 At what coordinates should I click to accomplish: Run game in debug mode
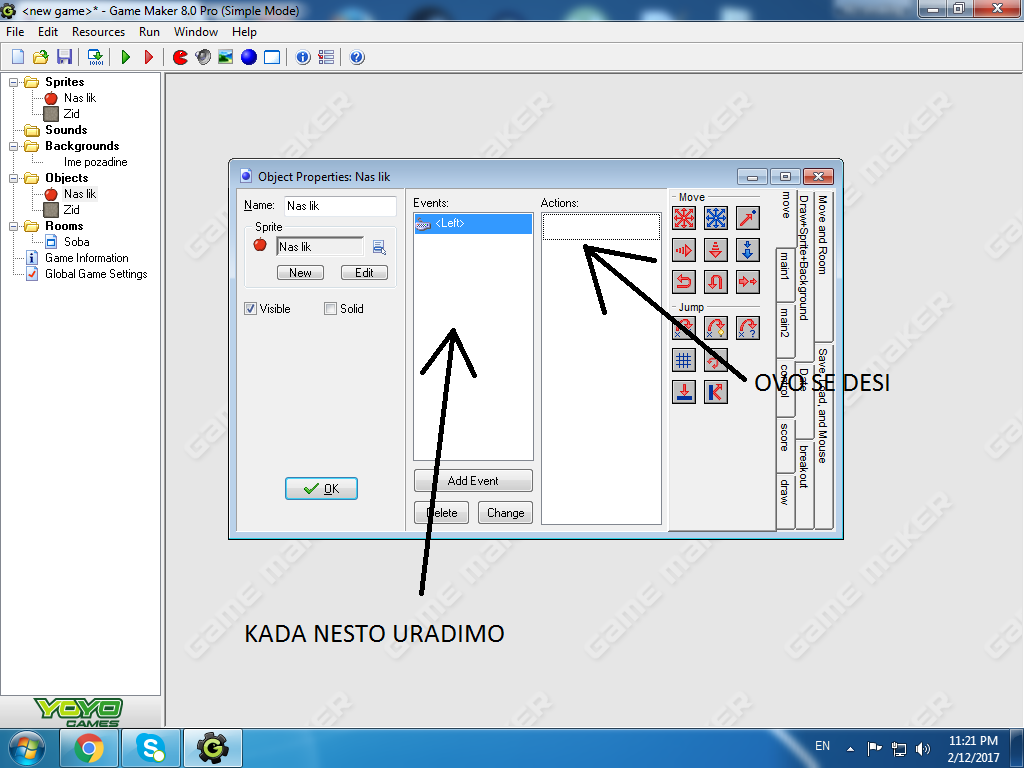149,57
